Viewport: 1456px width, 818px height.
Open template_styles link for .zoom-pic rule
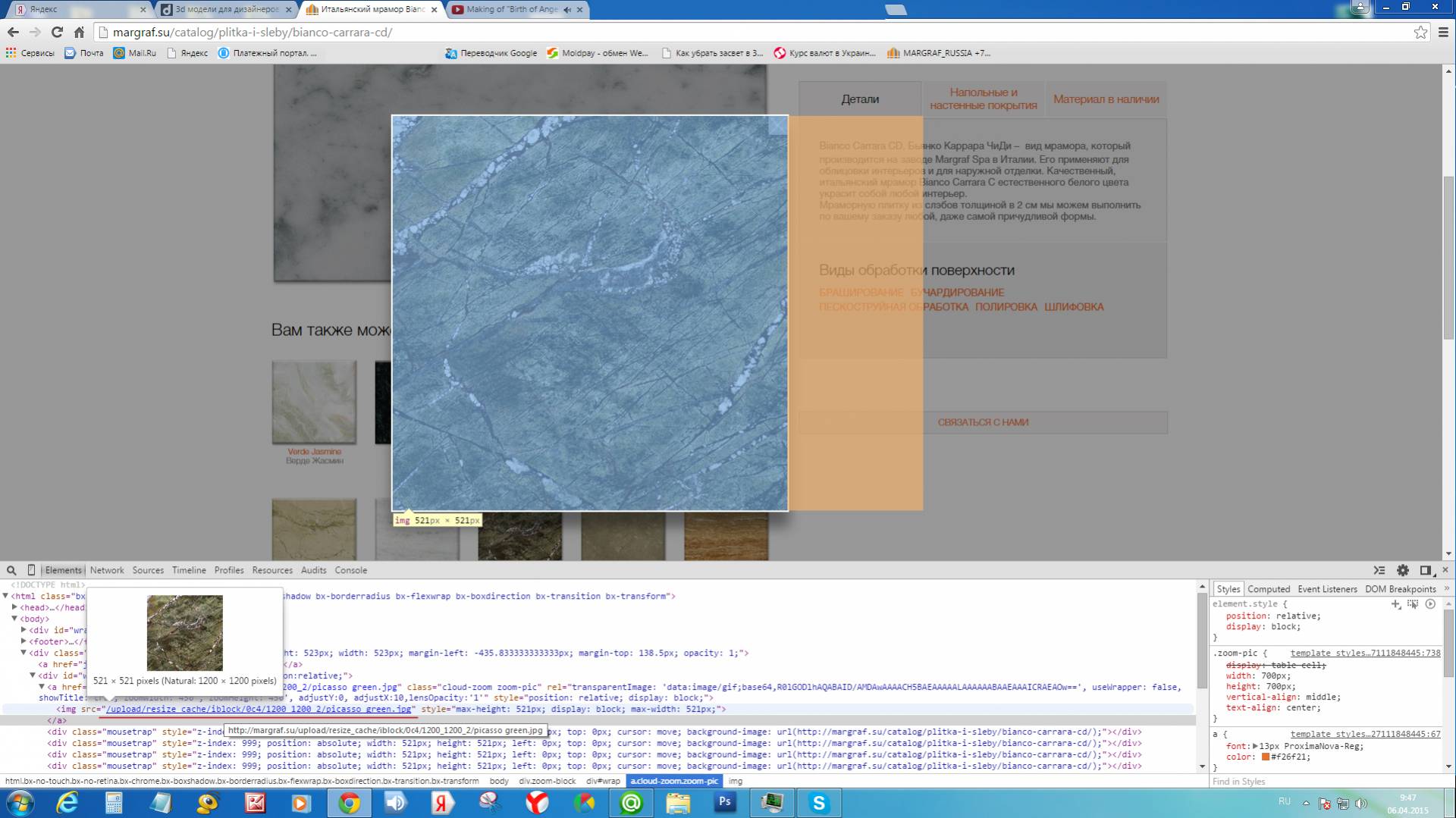click(1365, 653)
